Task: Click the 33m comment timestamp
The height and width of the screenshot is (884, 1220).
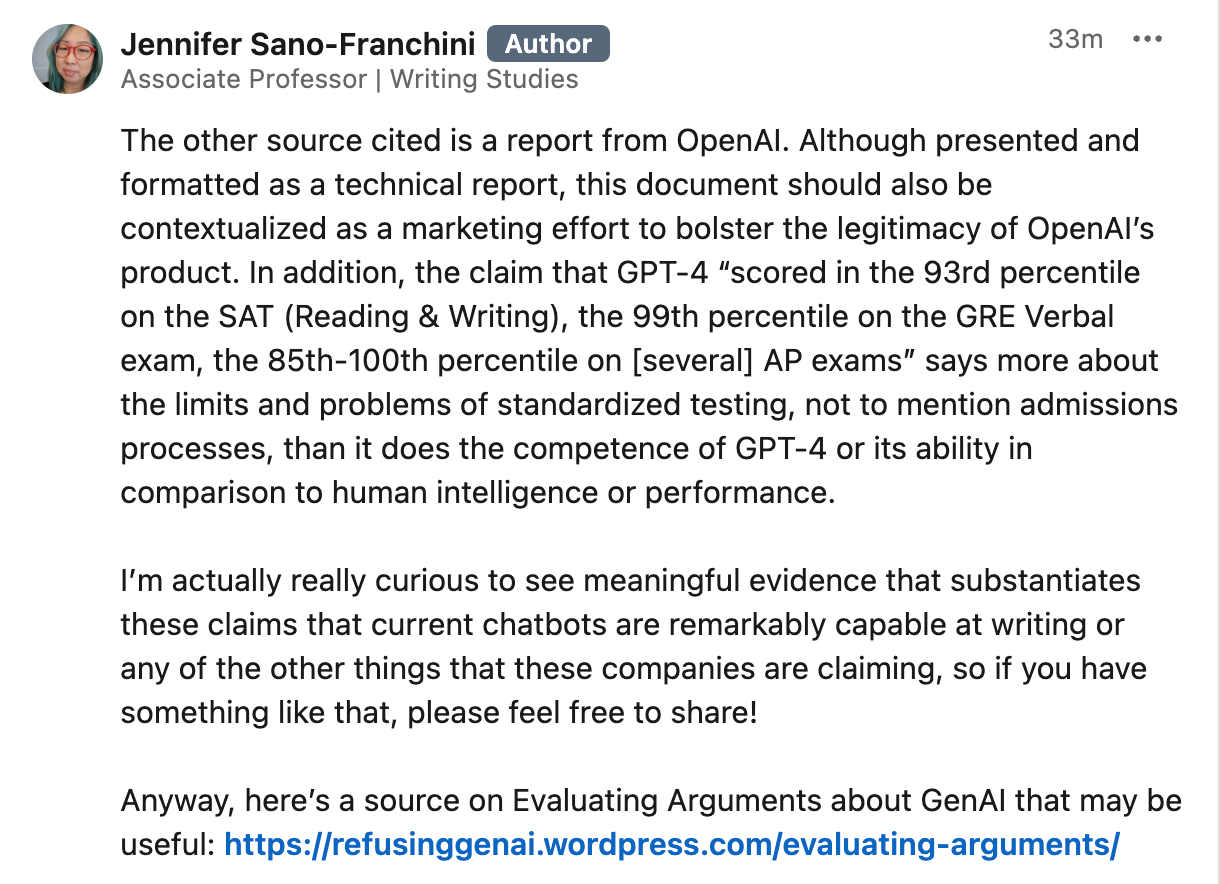Action: point(1075,40)
